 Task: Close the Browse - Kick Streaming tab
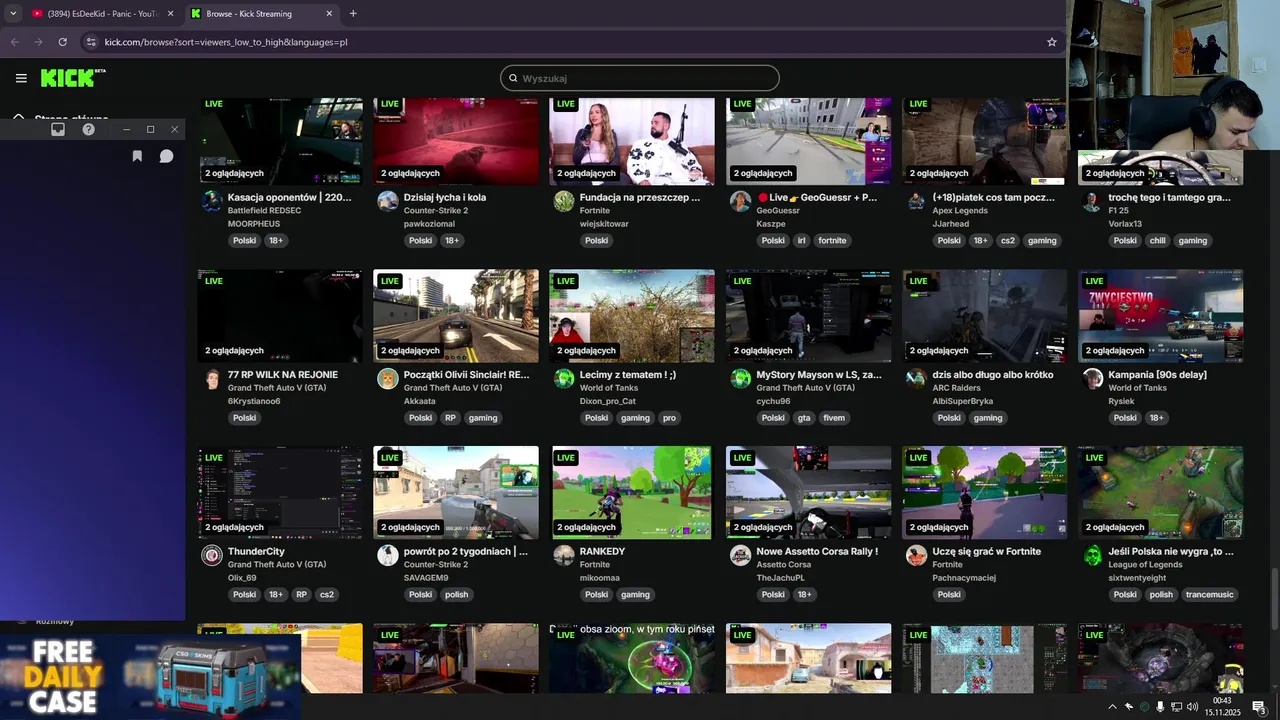(329, 14)
